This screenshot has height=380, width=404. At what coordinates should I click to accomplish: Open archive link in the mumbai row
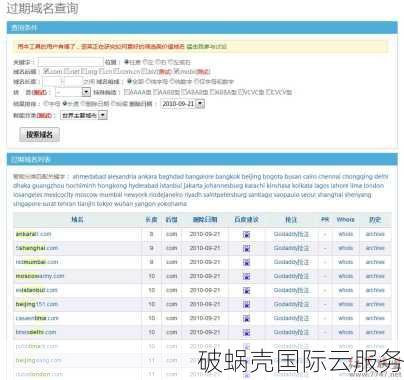(375, 262)
